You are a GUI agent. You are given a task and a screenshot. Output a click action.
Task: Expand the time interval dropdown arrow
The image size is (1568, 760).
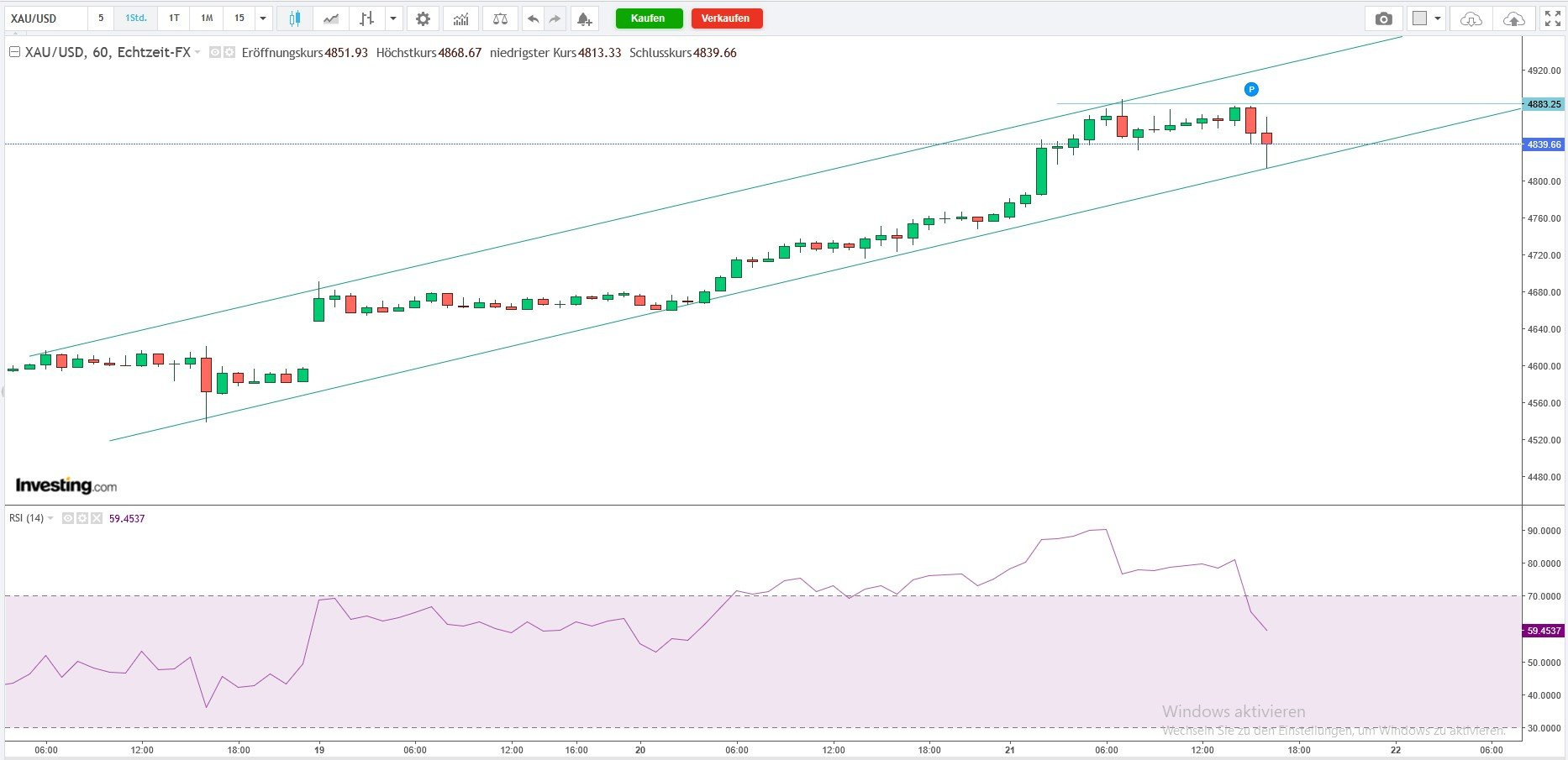(263, 18)
